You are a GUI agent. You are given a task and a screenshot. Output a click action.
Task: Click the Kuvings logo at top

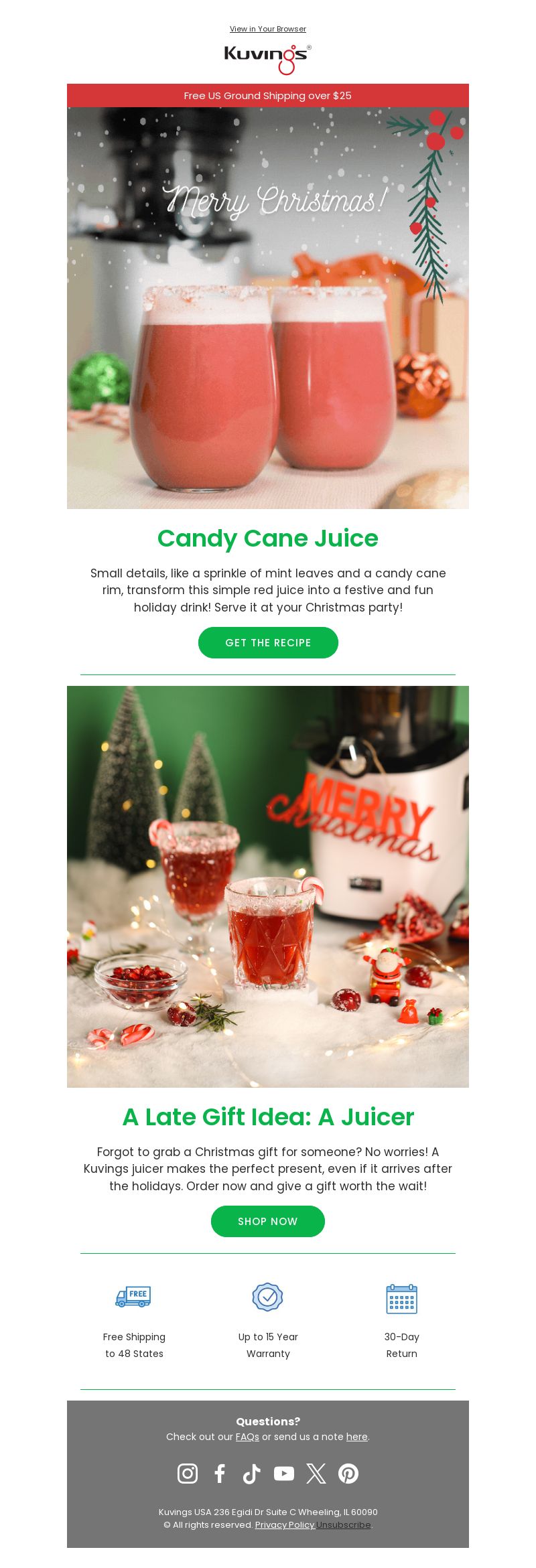268,59
